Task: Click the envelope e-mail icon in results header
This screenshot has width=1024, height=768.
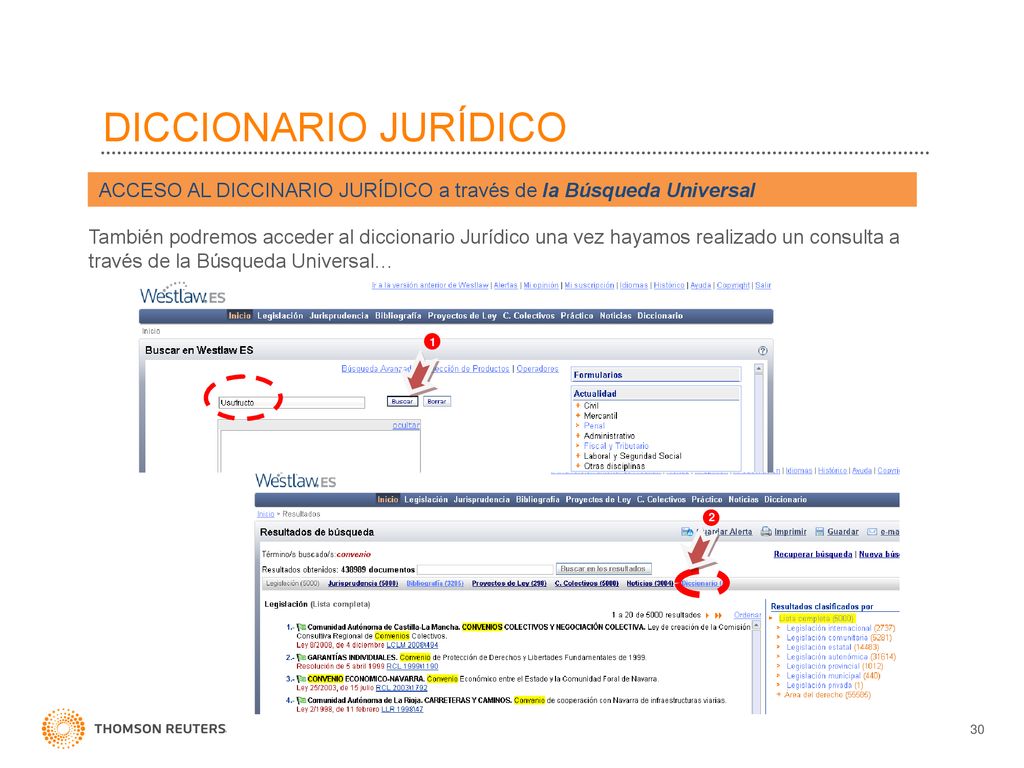Action: click(872, 532)
